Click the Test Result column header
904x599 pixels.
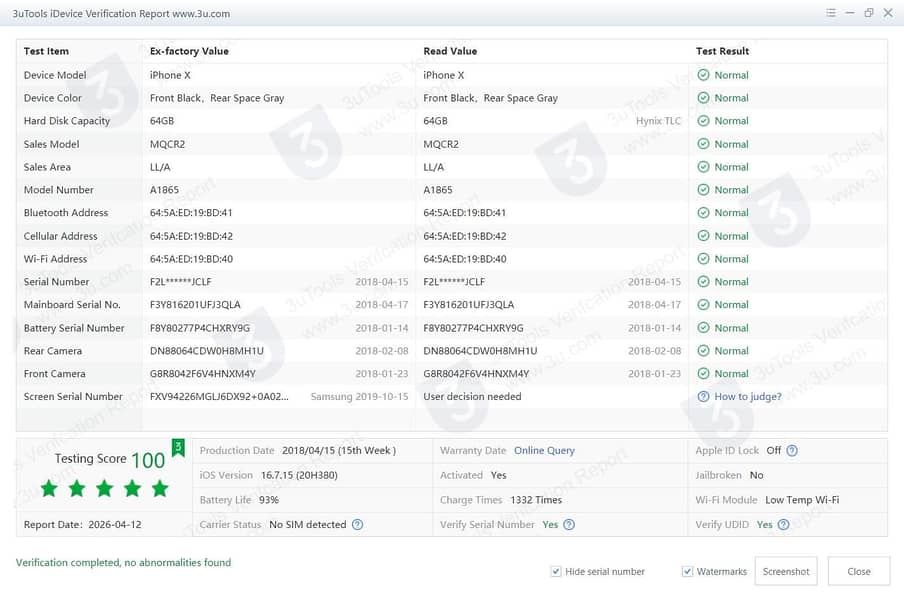pos(722,51)
